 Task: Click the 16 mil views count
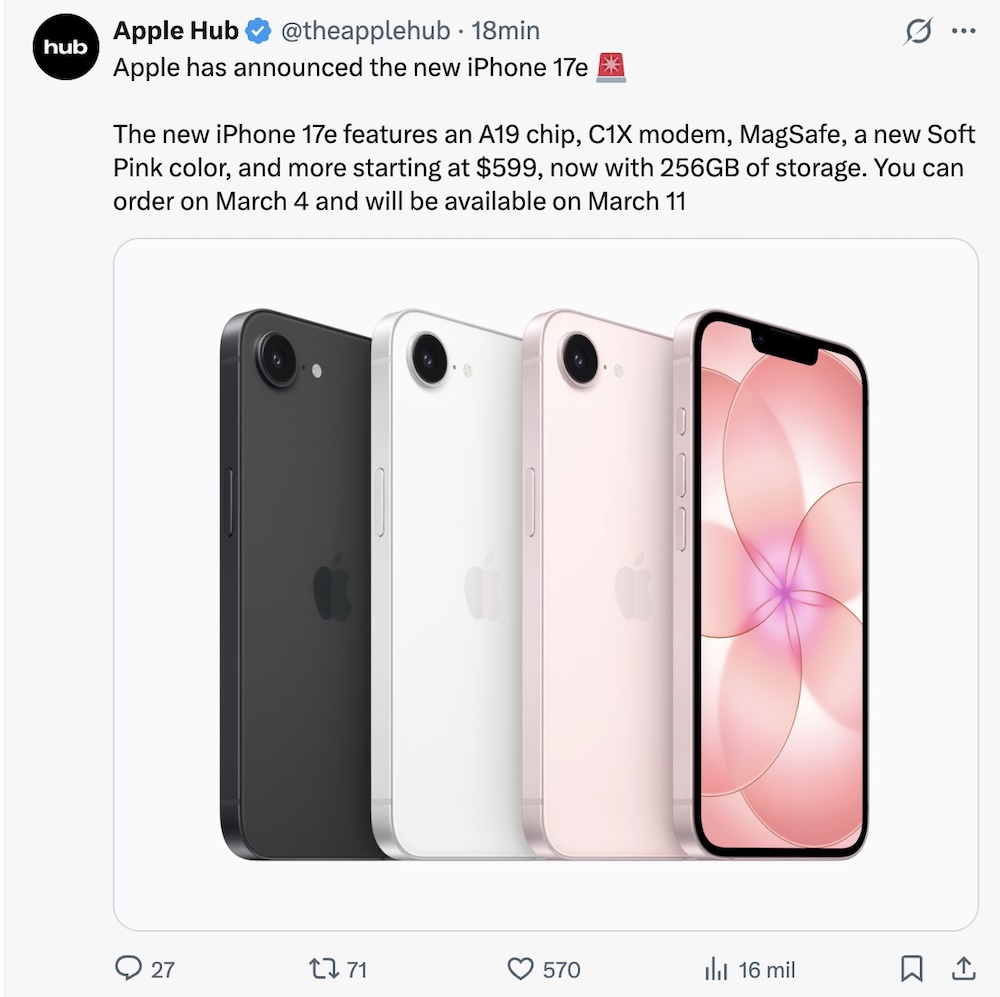766,970
